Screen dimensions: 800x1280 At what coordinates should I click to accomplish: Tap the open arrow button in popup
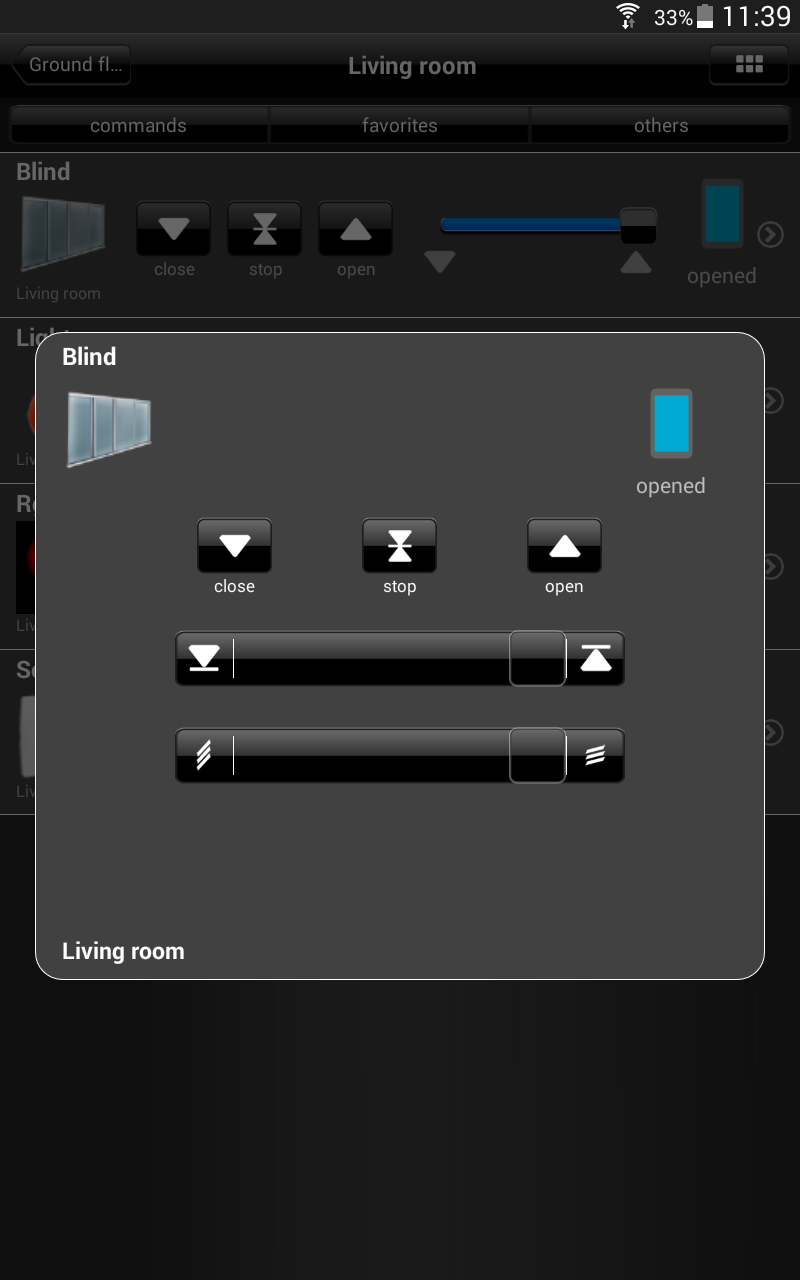tap(564, 545)
